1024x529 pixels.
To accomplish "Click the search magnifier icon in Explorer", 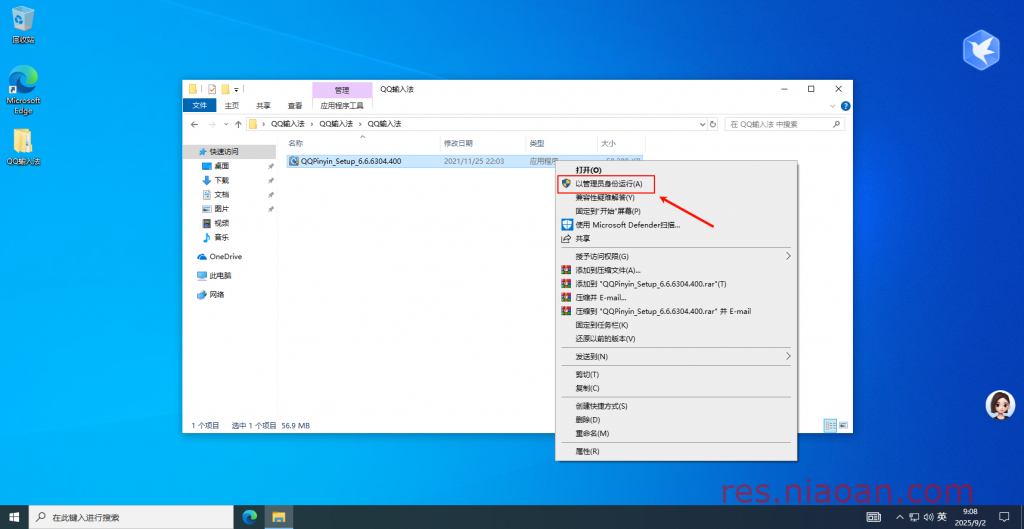I will point(836,124).
